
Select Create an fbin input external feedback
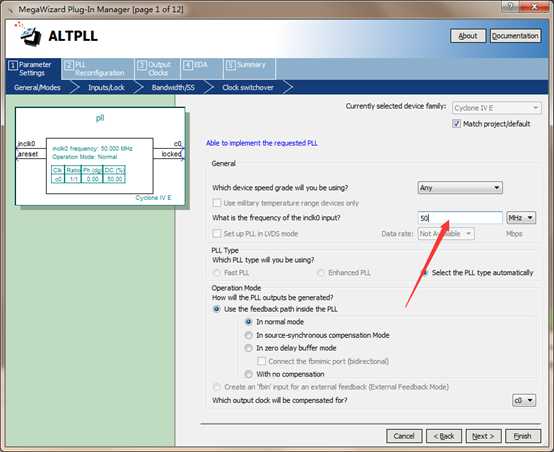coord(217,387)
